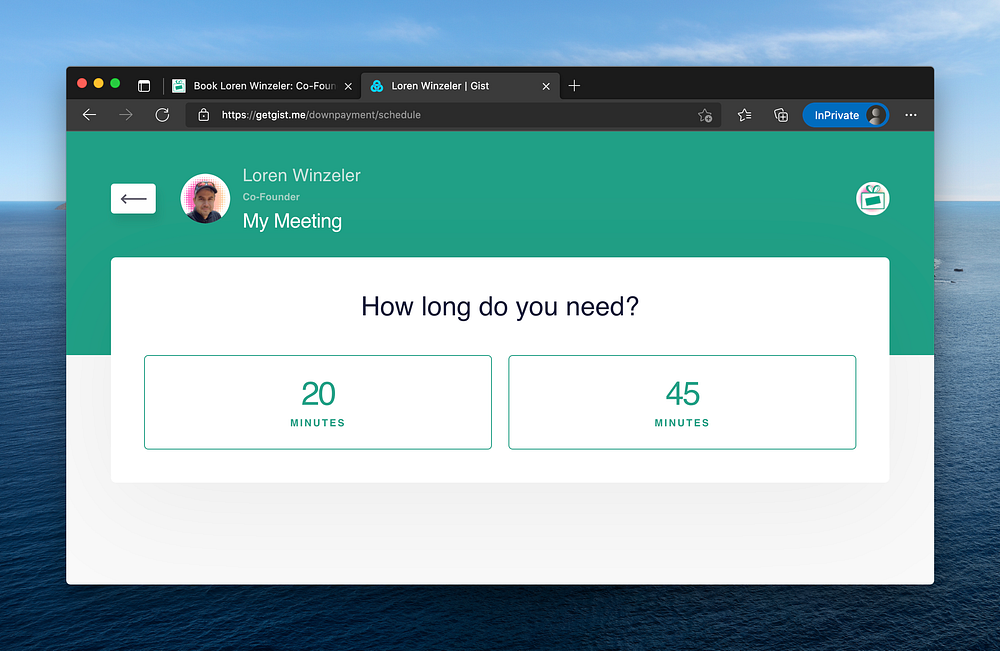This screenshot has height=651, width=1000.
Task: Click the red close window button
Action: (82, 84)
